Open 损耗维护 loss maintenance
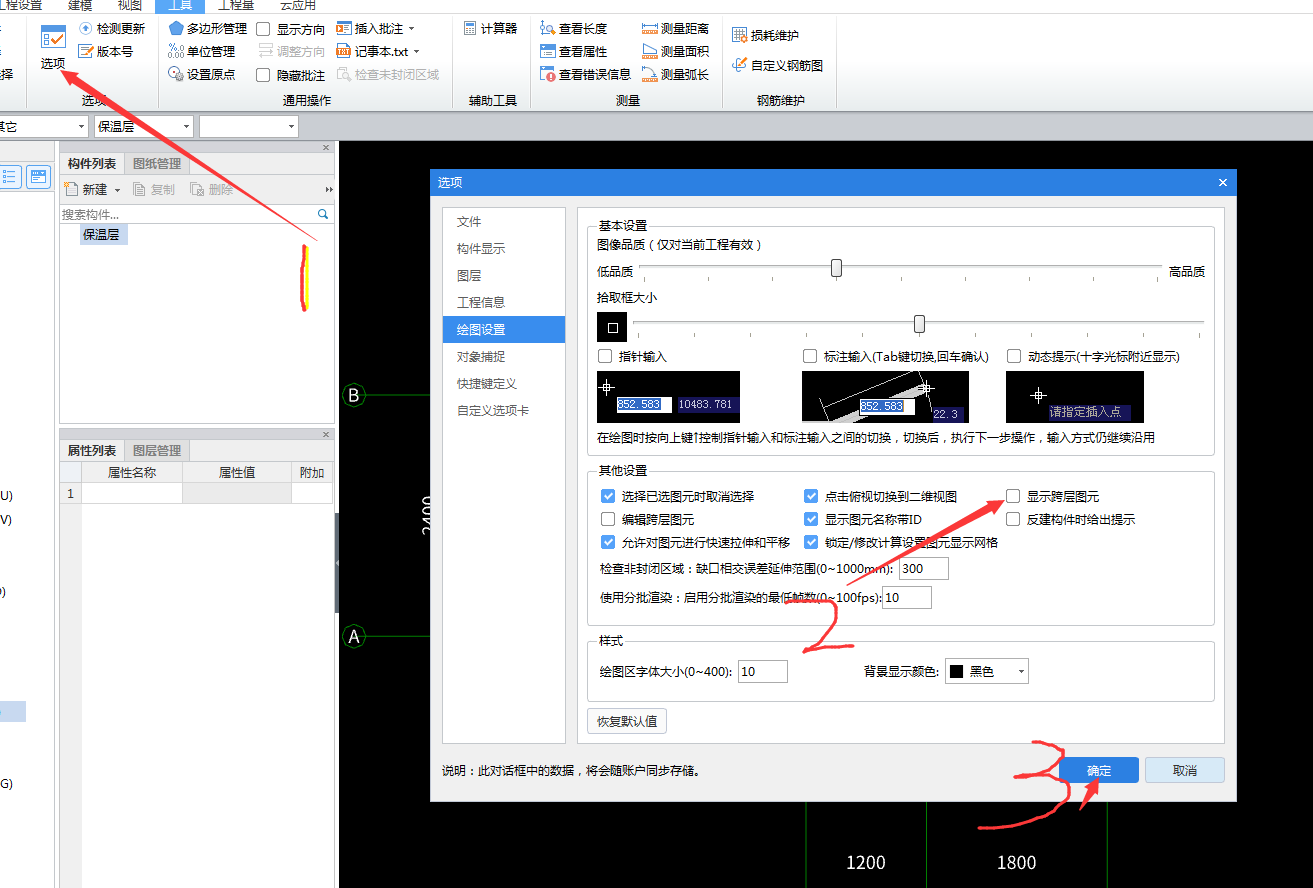Image resolution: width=1313 pixels, height=888 pixels. click(x=766, y=36)
